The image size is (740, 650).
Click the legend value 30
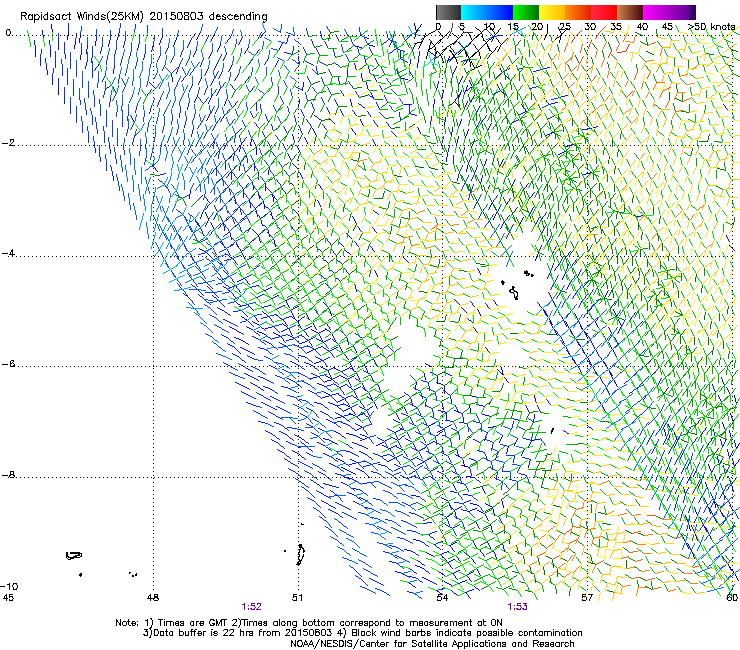point(590,26)
